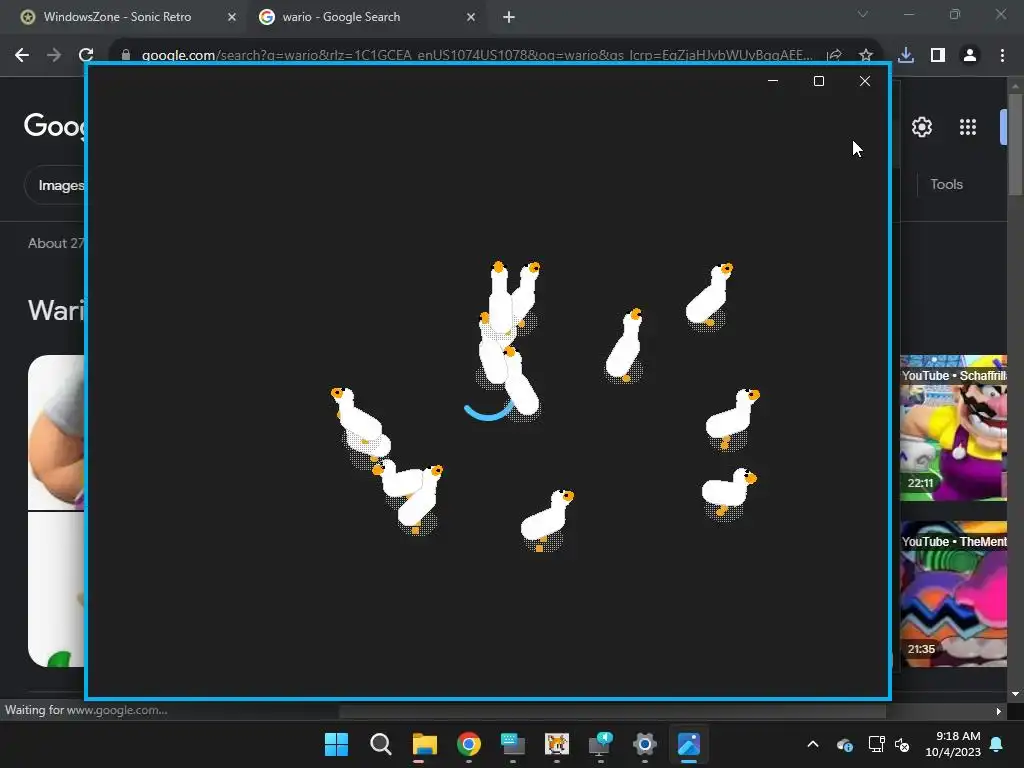Screen dimensions: 1024x768
Task: Click the site lock icon in address bar
Action: click(126, 56)
